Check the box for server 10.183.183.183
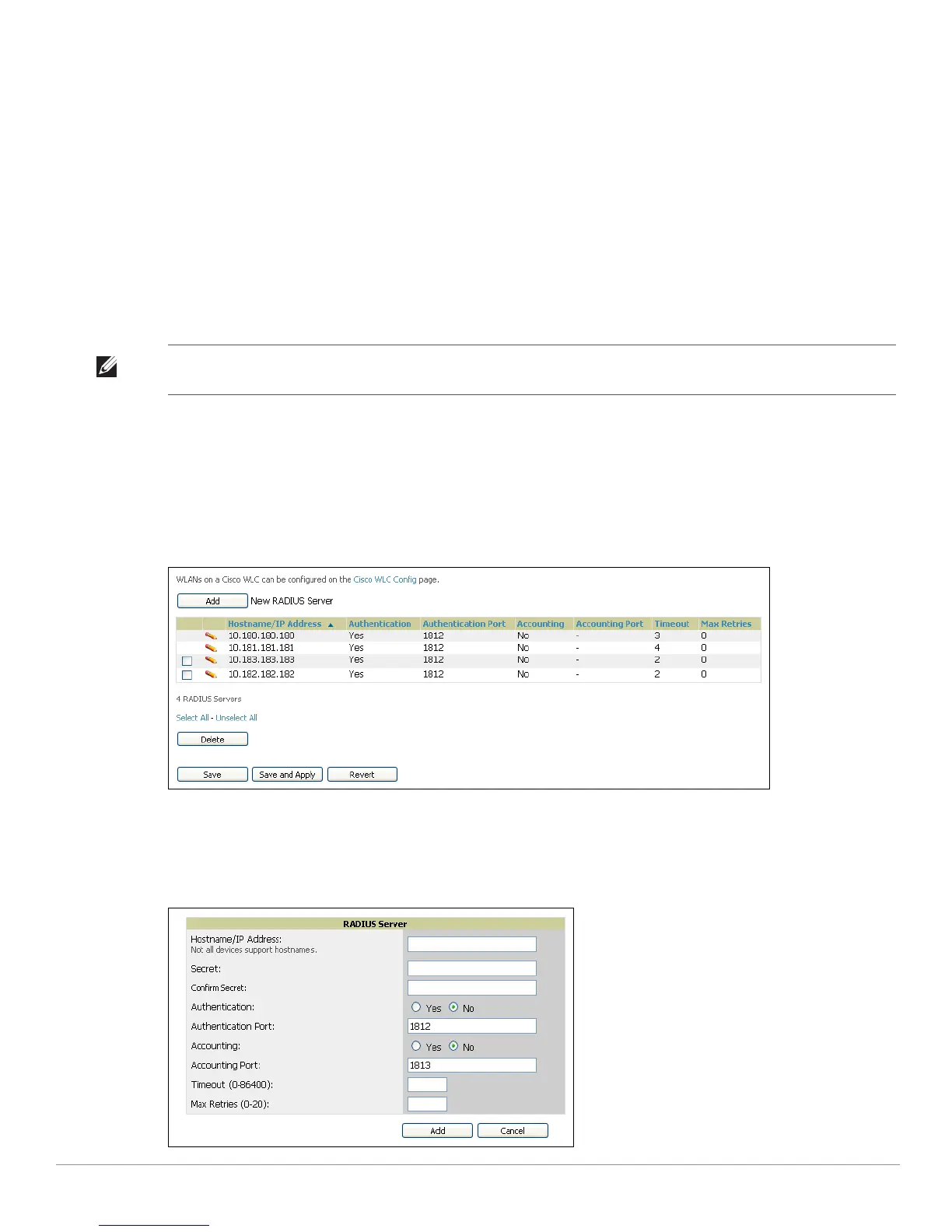The height and width of the screenshot is (1232, 952). pos(187,661)
